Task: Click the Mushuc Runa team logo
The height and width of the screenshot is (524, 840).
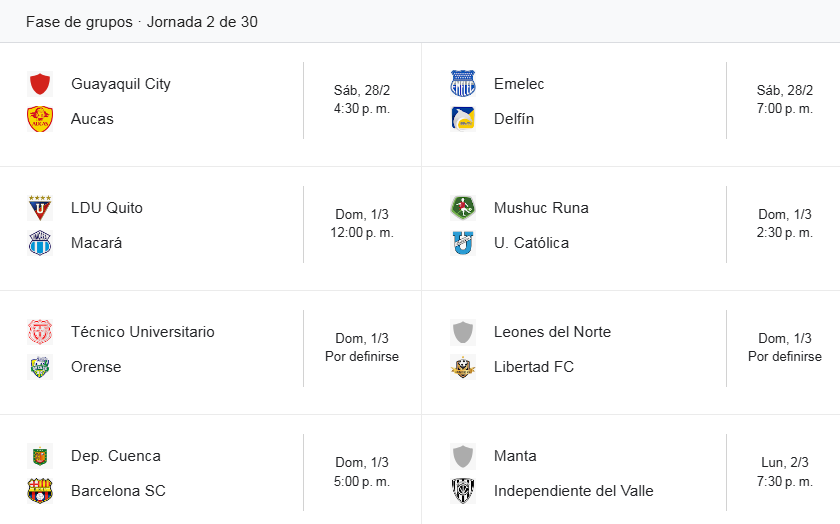Action: (x=463, y=208)
